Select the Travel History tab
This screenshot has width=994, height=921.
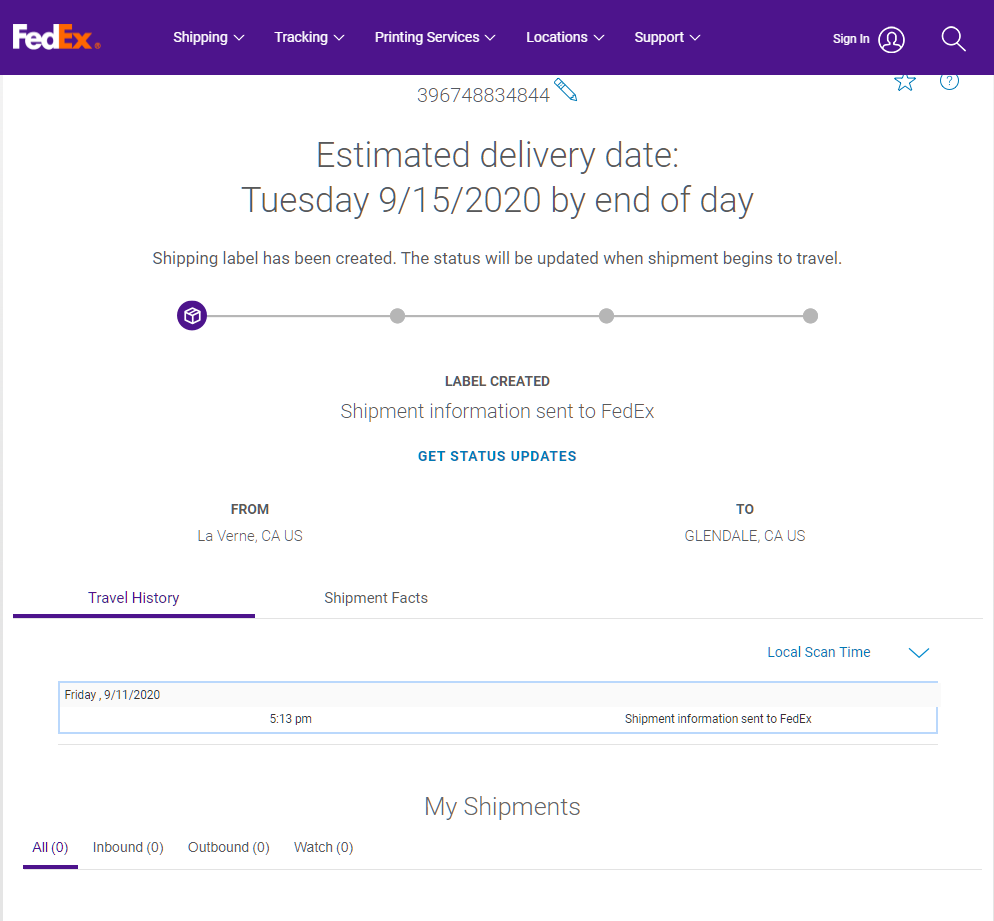point(134,598)
